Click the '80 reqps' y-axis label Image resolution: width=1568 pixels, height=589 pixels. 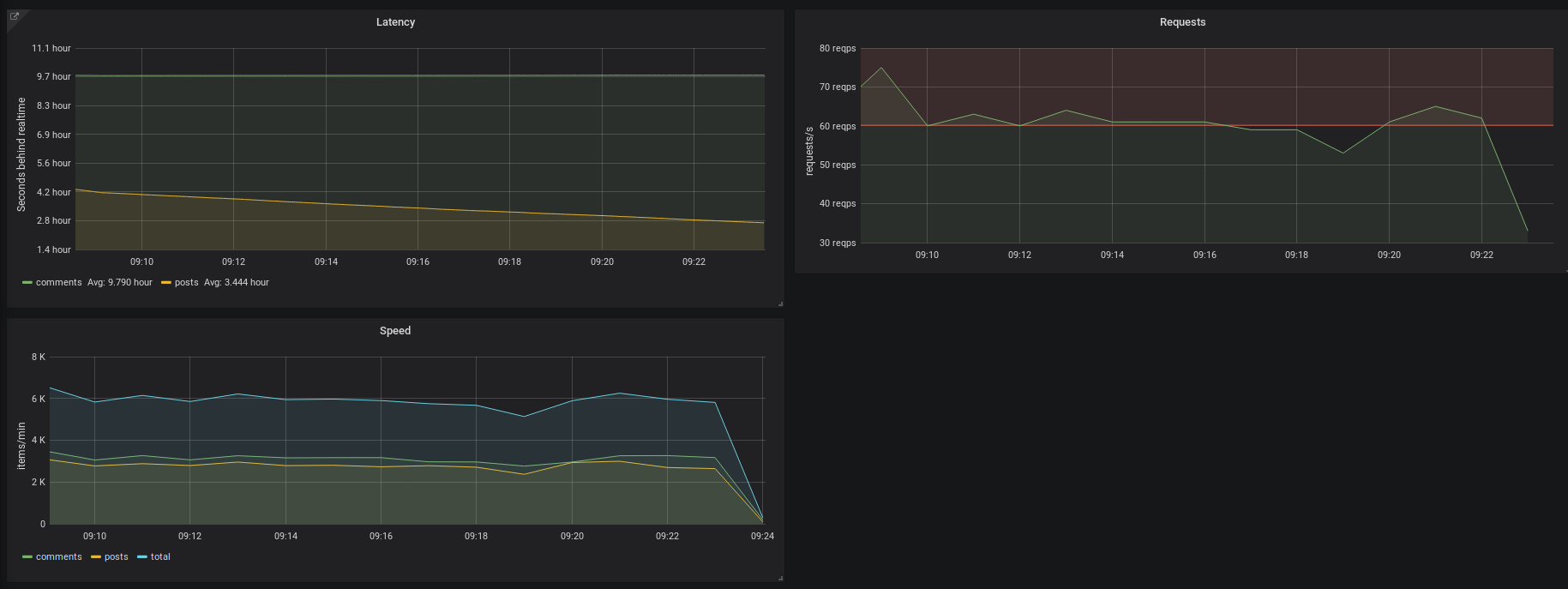[x=838, y=48]
